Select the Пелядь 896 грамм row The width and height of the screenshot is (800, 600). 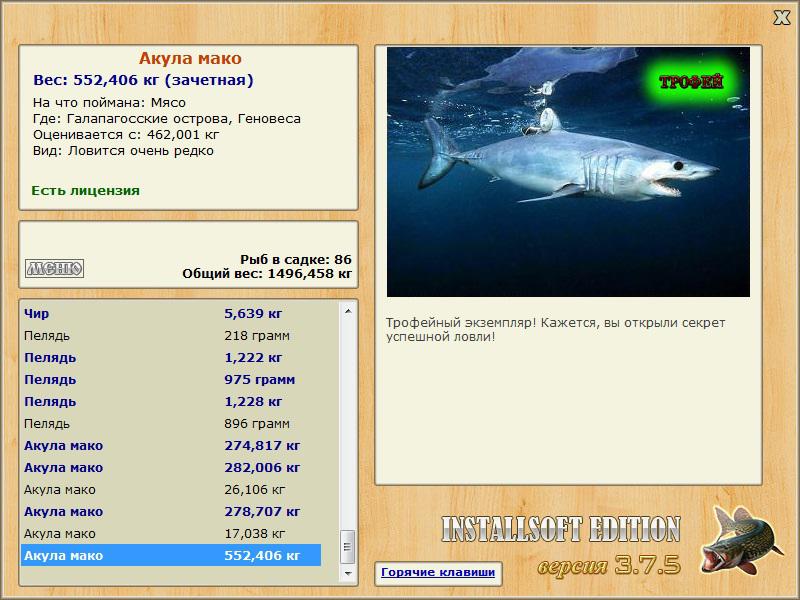[x=171, y=423]
